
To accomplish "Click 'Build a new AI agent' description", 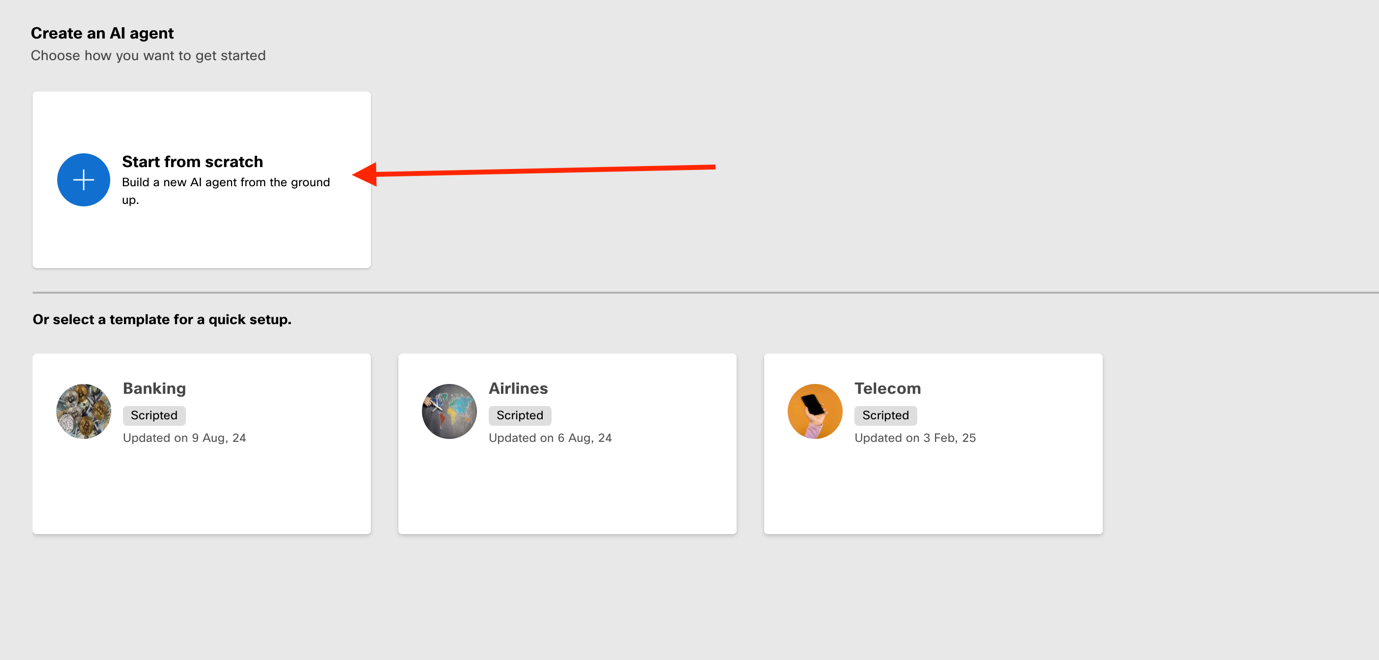I will [225, 190].
